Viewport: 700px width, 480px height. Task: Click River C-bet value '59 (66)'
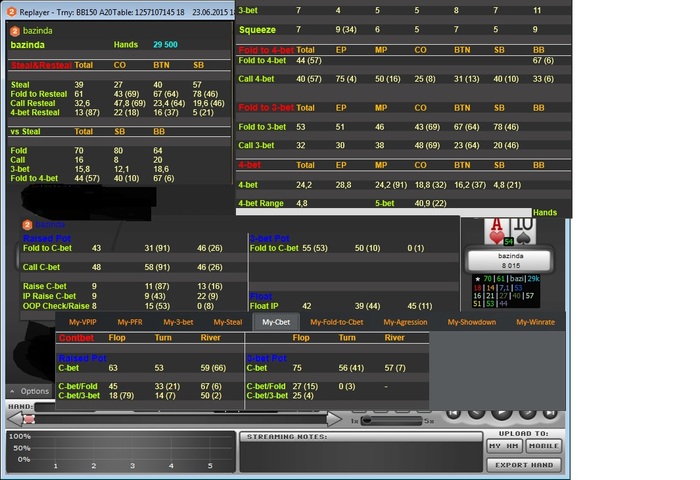[x=213, y=368]
